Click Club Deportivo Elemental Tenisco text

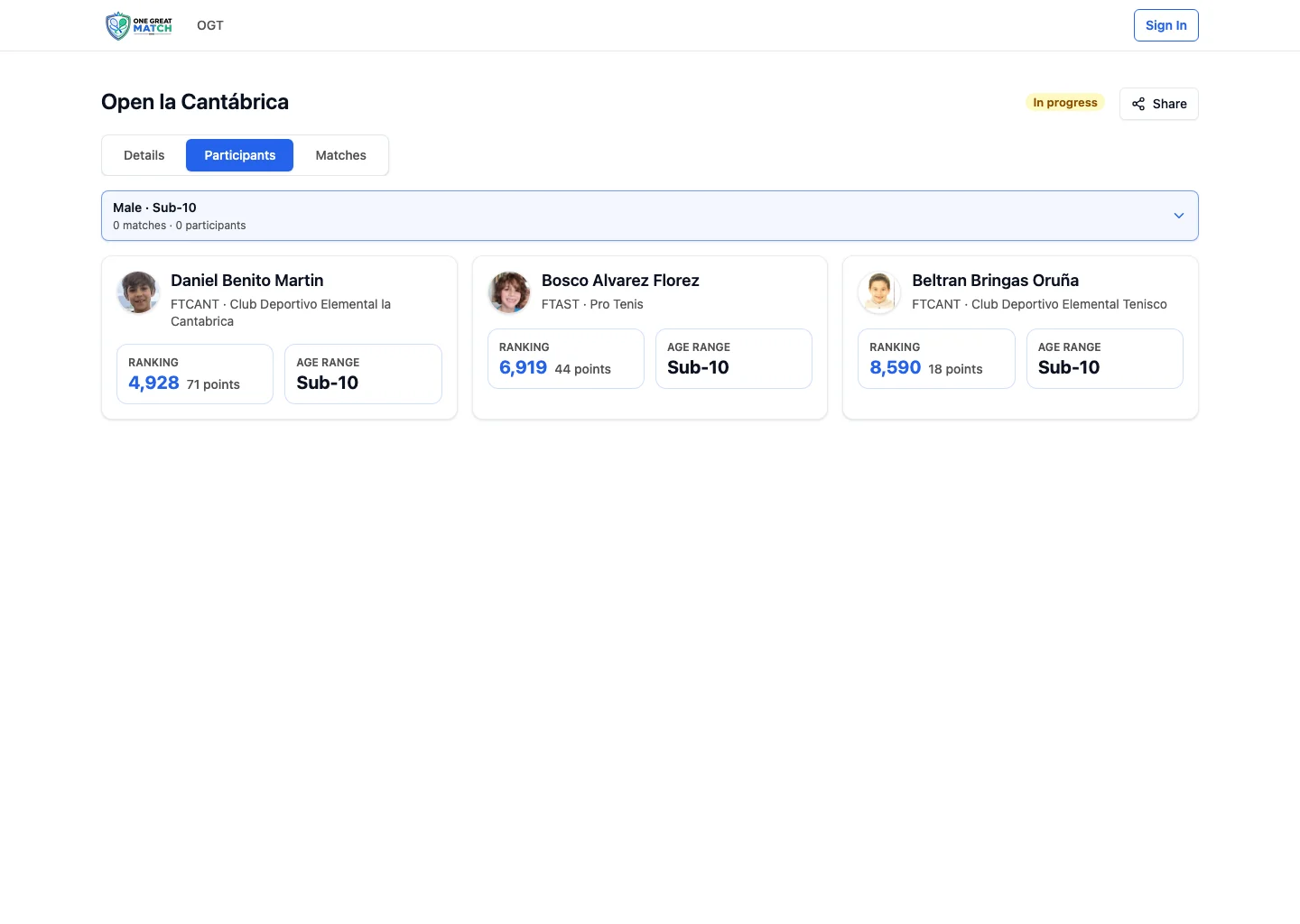tap(1069, 304)
